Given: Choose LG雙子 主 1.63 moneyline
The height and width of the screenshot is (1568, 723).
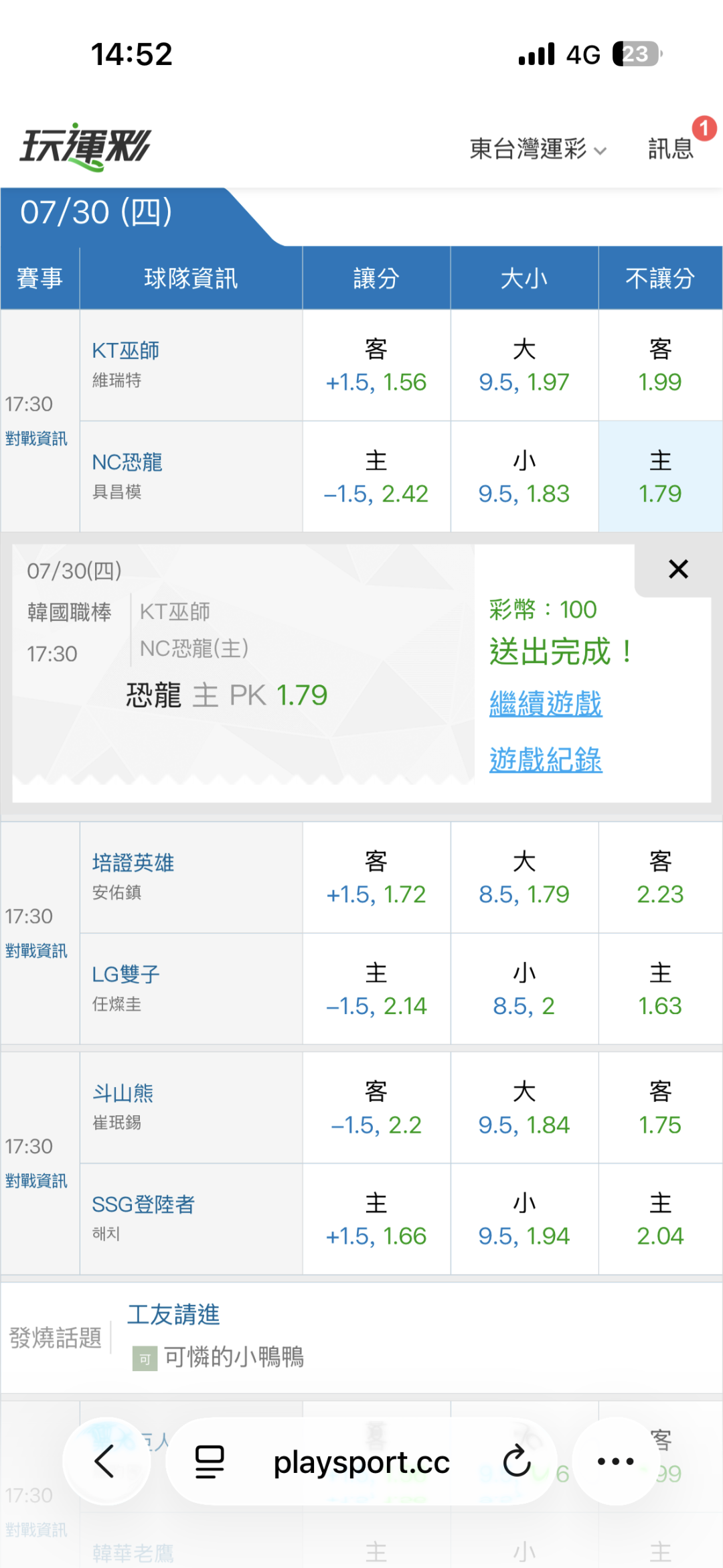Looking at the screenshot, I should click(x=660, y=989).
